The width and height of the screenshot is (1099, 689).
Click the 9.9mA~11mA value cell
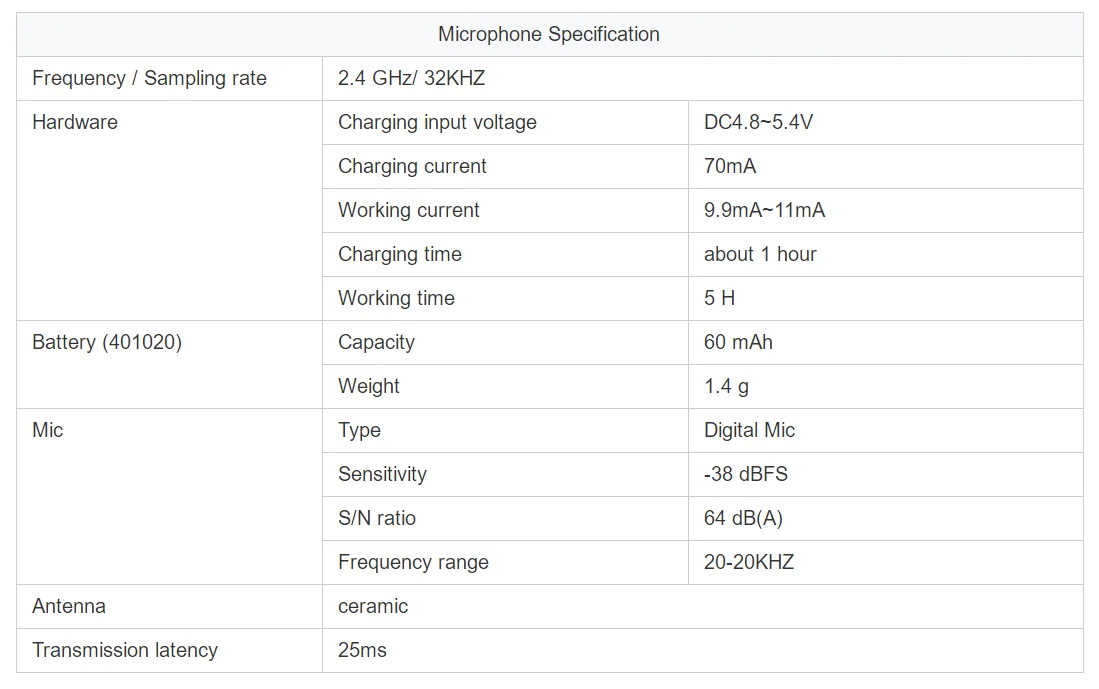(x=764, y=210)
